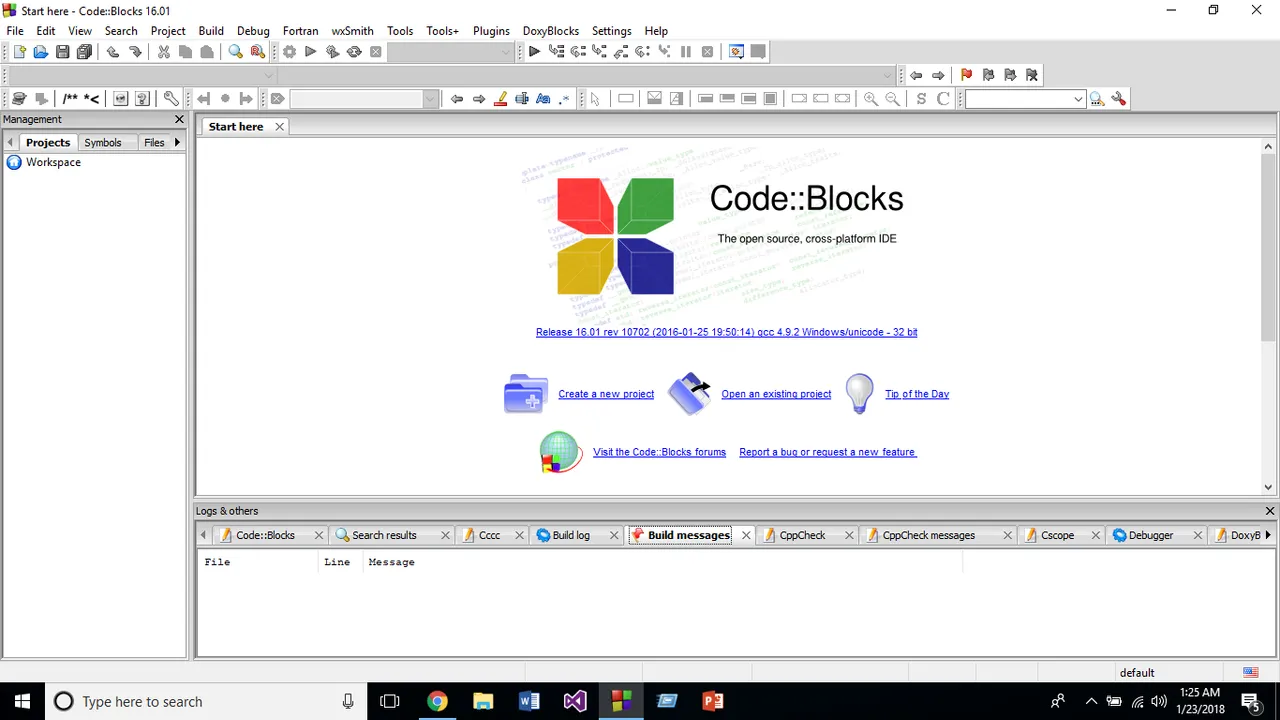
Task: Select the Workspace tree item
Action: pyautogui.click(x=53, y=162)
